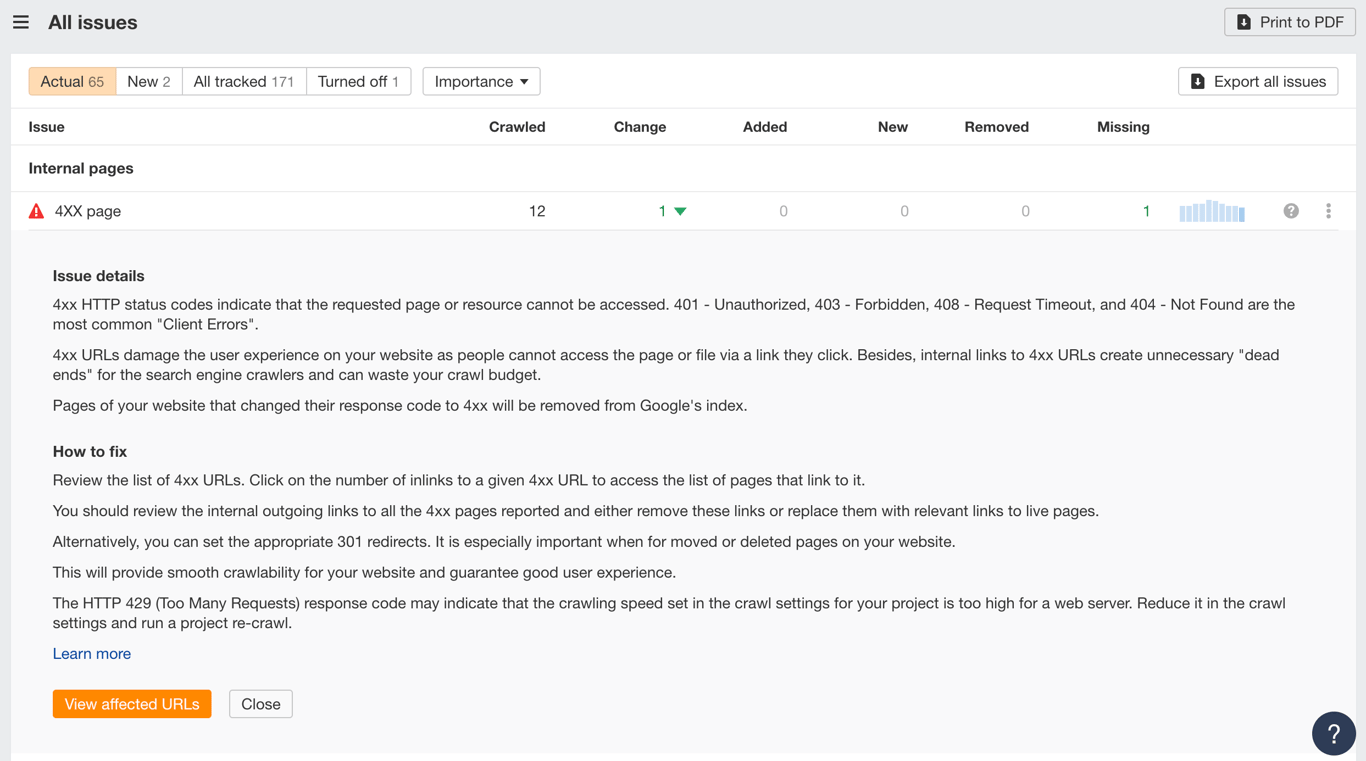Viewport: 1366px width, 761px height.
Task: Switch to the New issues tab
Action: coord(148,81)
